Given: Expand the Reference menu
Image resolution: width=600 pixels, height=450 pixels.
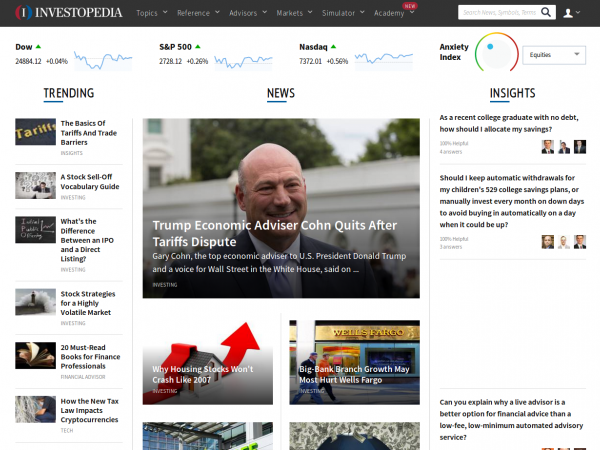Looking at the screenshot, I should (x=198, y=13).
